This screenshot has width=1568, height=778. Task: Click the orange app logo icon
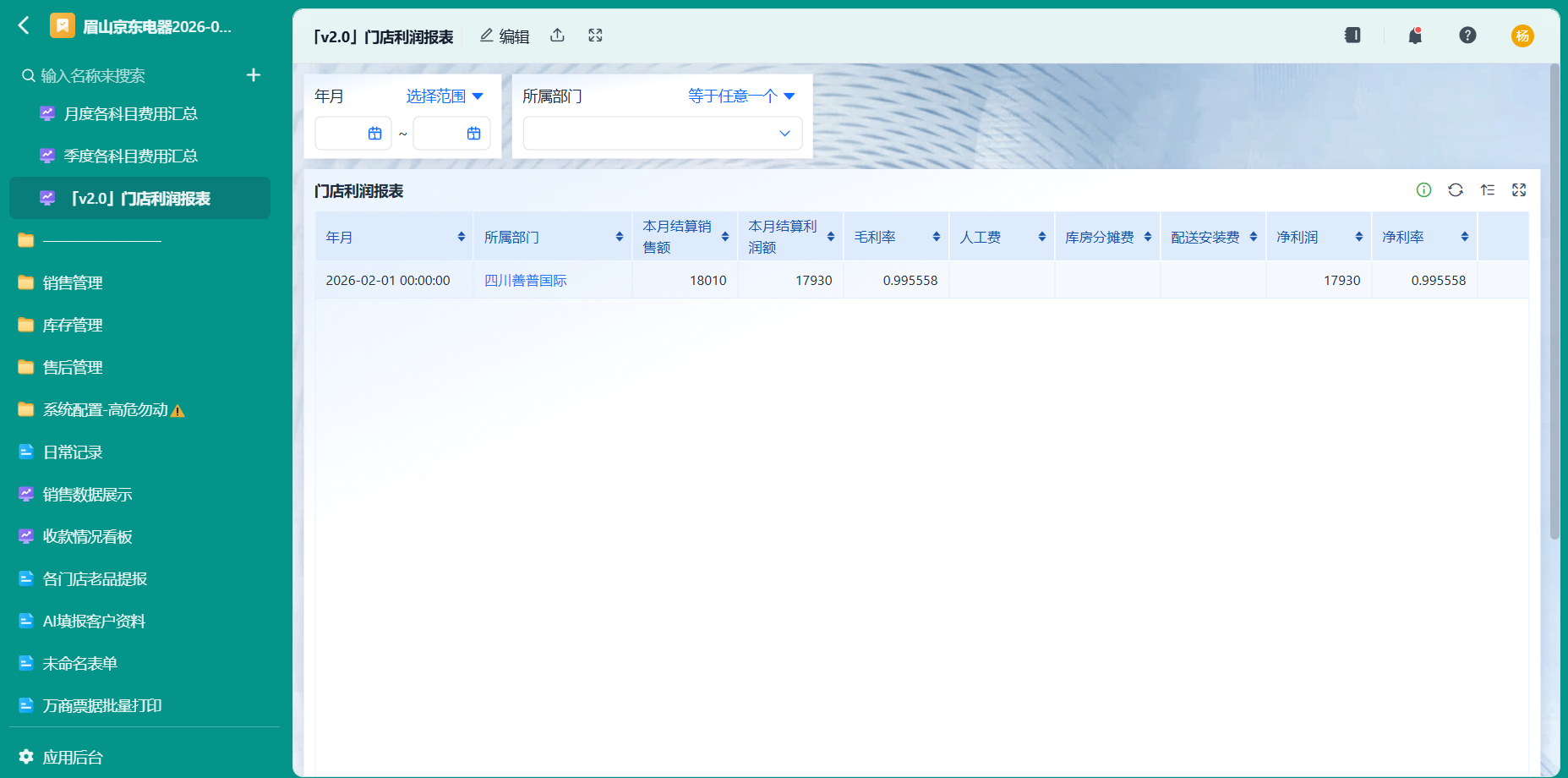63,26
